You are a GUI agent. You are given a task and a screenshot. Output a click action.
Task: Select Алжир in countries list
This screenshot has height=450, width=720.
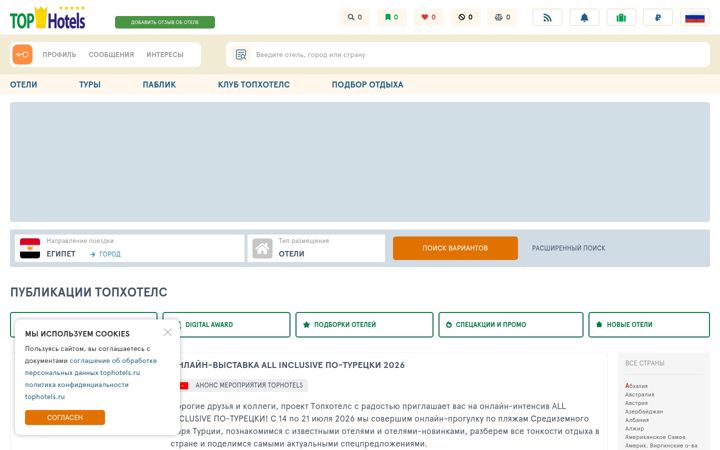(635, 428)
